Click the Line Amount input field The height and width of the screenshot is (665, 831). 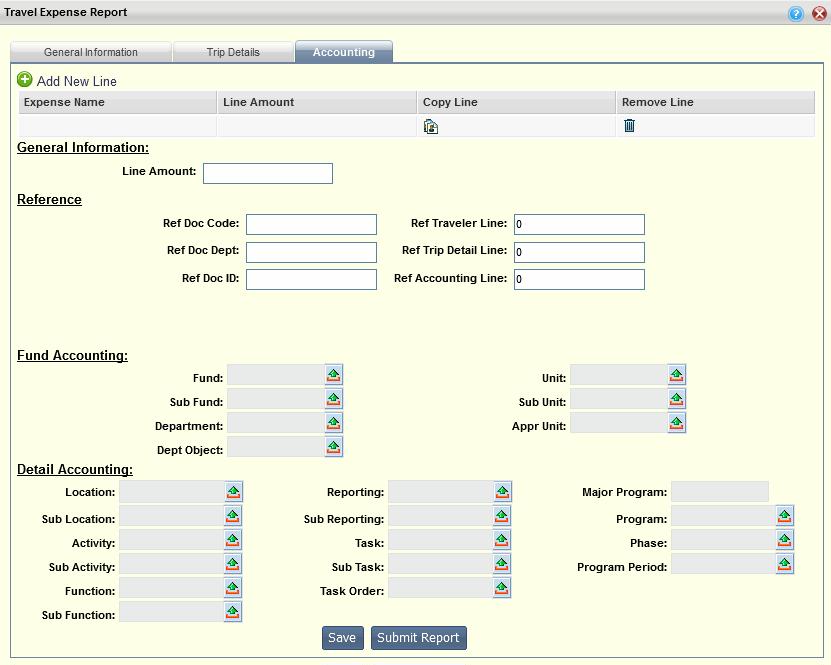click(x=268, y=173)
